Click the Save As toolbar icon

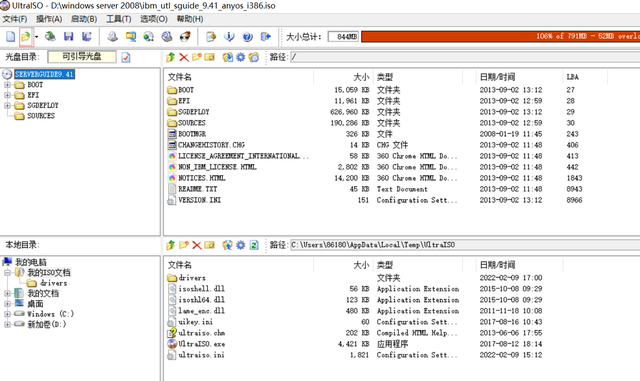click(87, 37)
